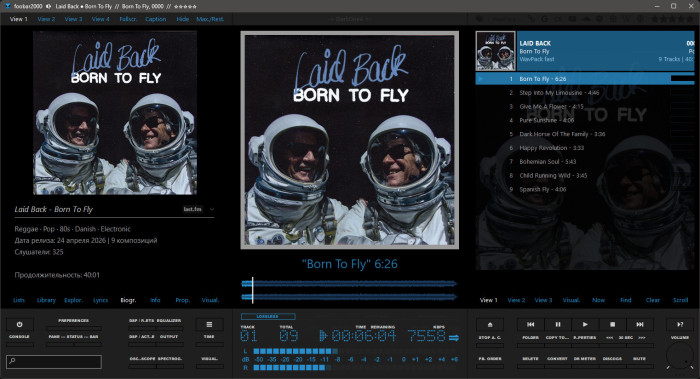Open the Info tab

tap(155, 300)
